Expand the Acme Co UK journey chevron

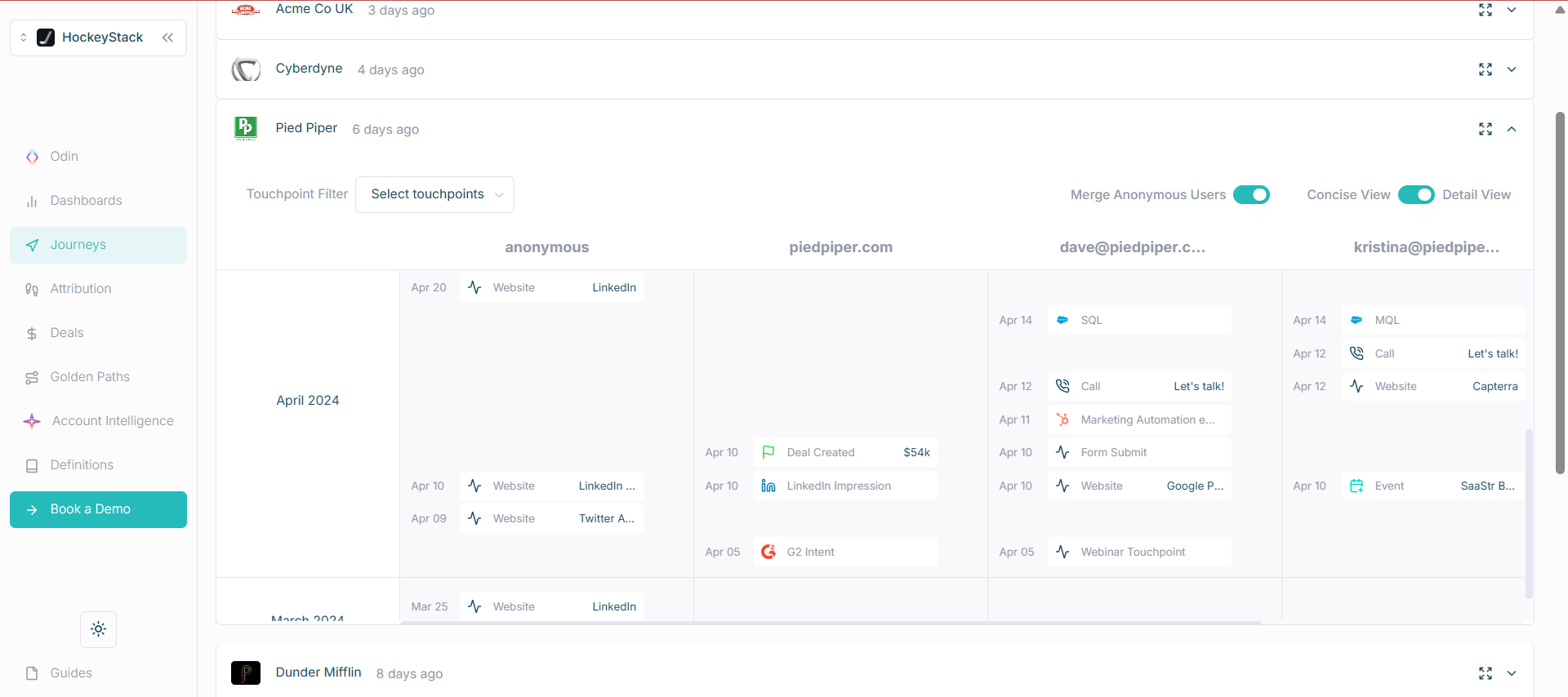1512,10
